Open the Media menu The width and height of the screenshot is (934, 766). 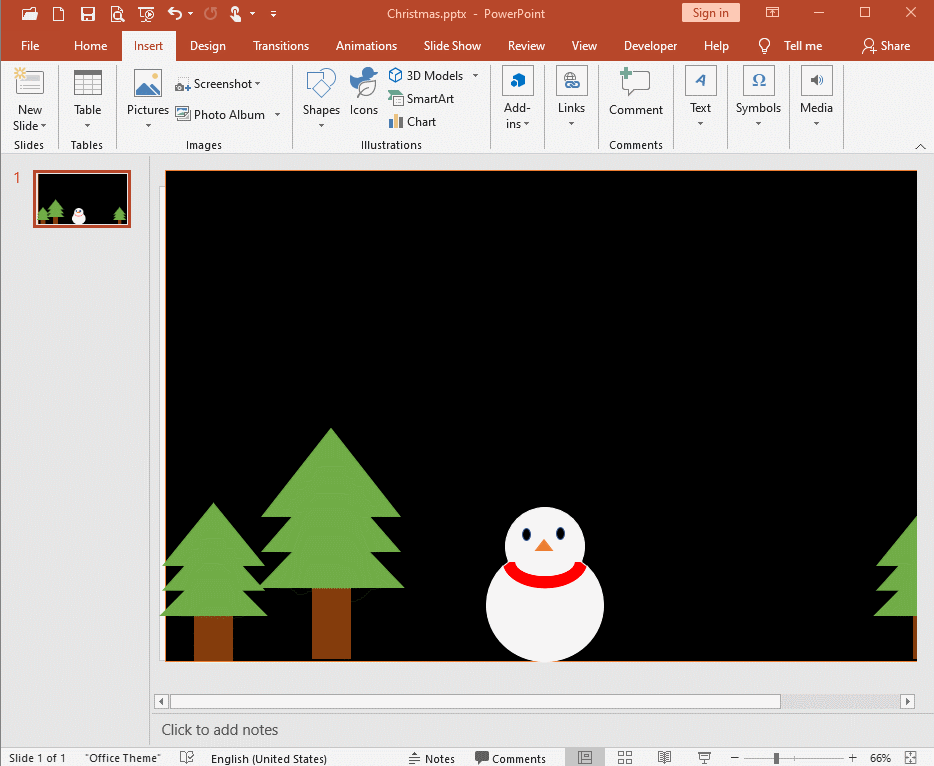coord(816,97)
